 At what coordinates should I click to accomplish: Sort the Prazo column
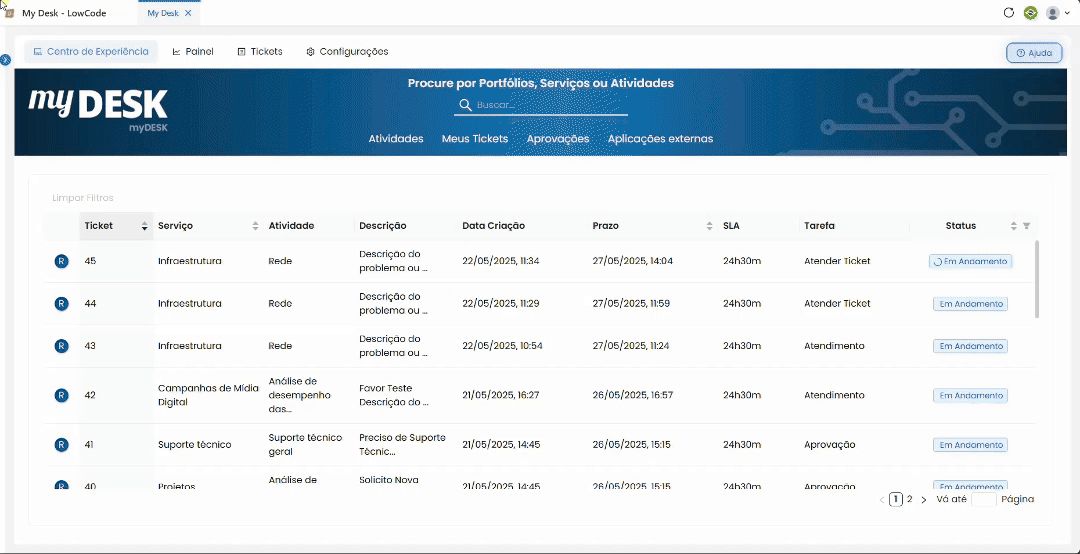(709, 226)
